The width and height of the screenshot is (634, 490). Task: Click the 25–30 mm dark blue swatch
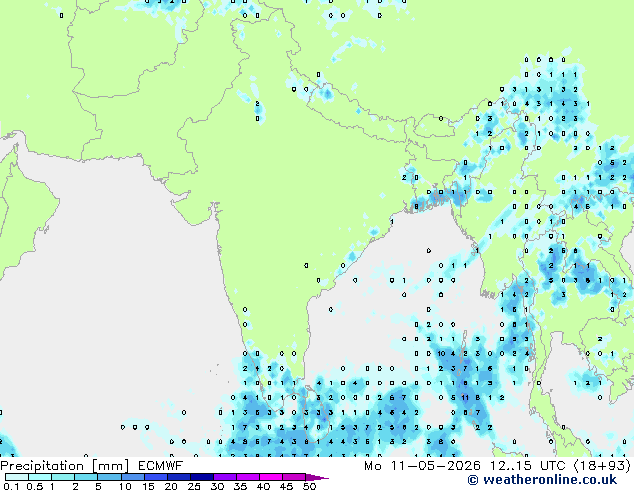[x=202, y=477]
